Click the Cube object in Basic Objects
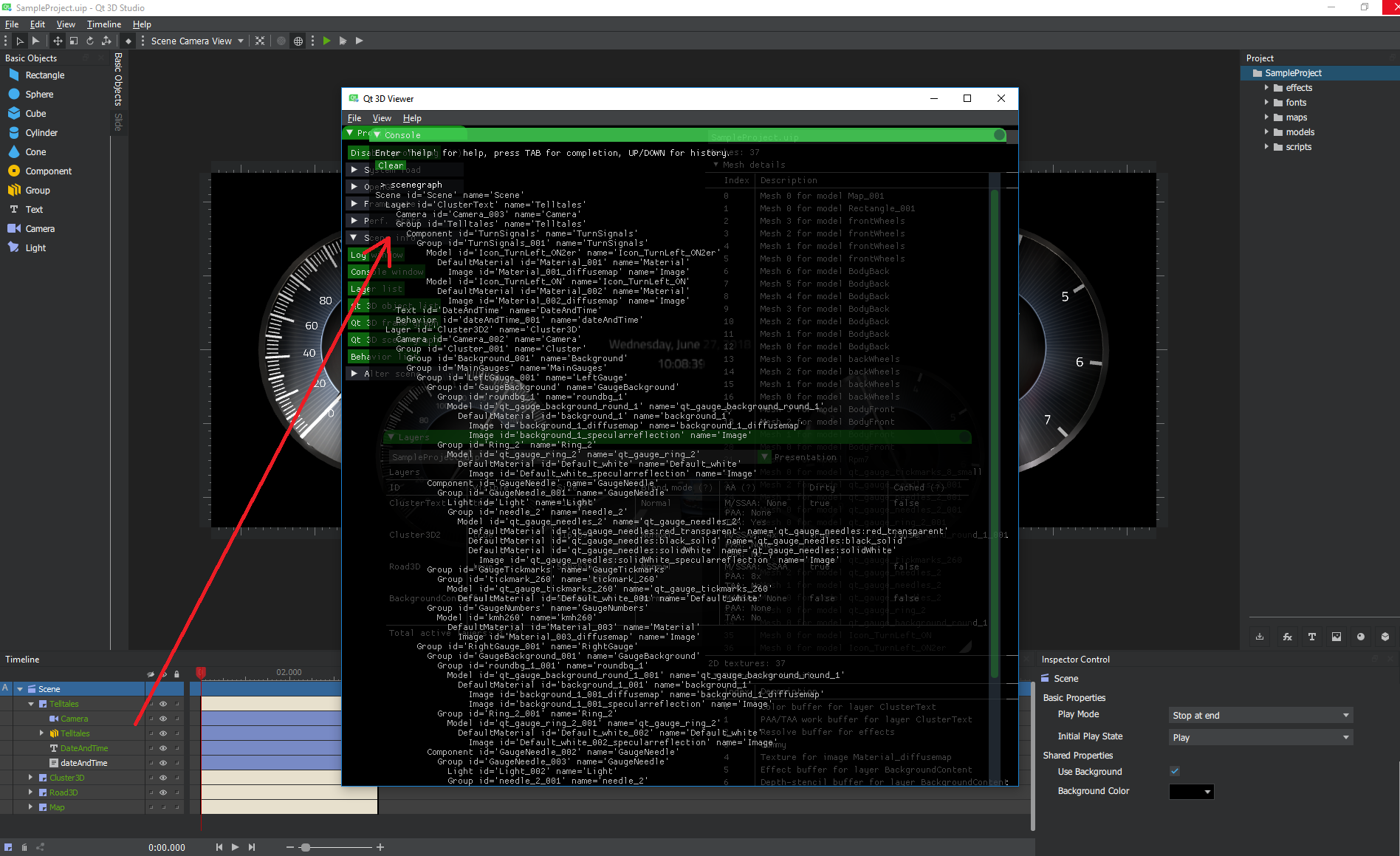This screenshot has width=1400, height=856. coord(35,114)
